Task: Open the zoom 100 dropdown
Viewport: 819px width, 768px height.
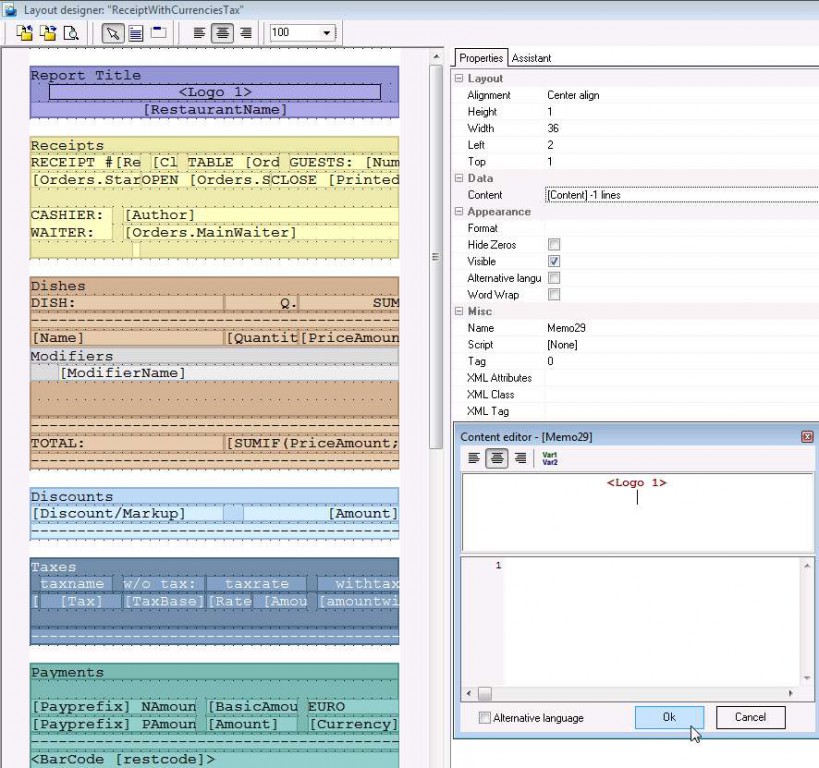Action: click(326, 32)
